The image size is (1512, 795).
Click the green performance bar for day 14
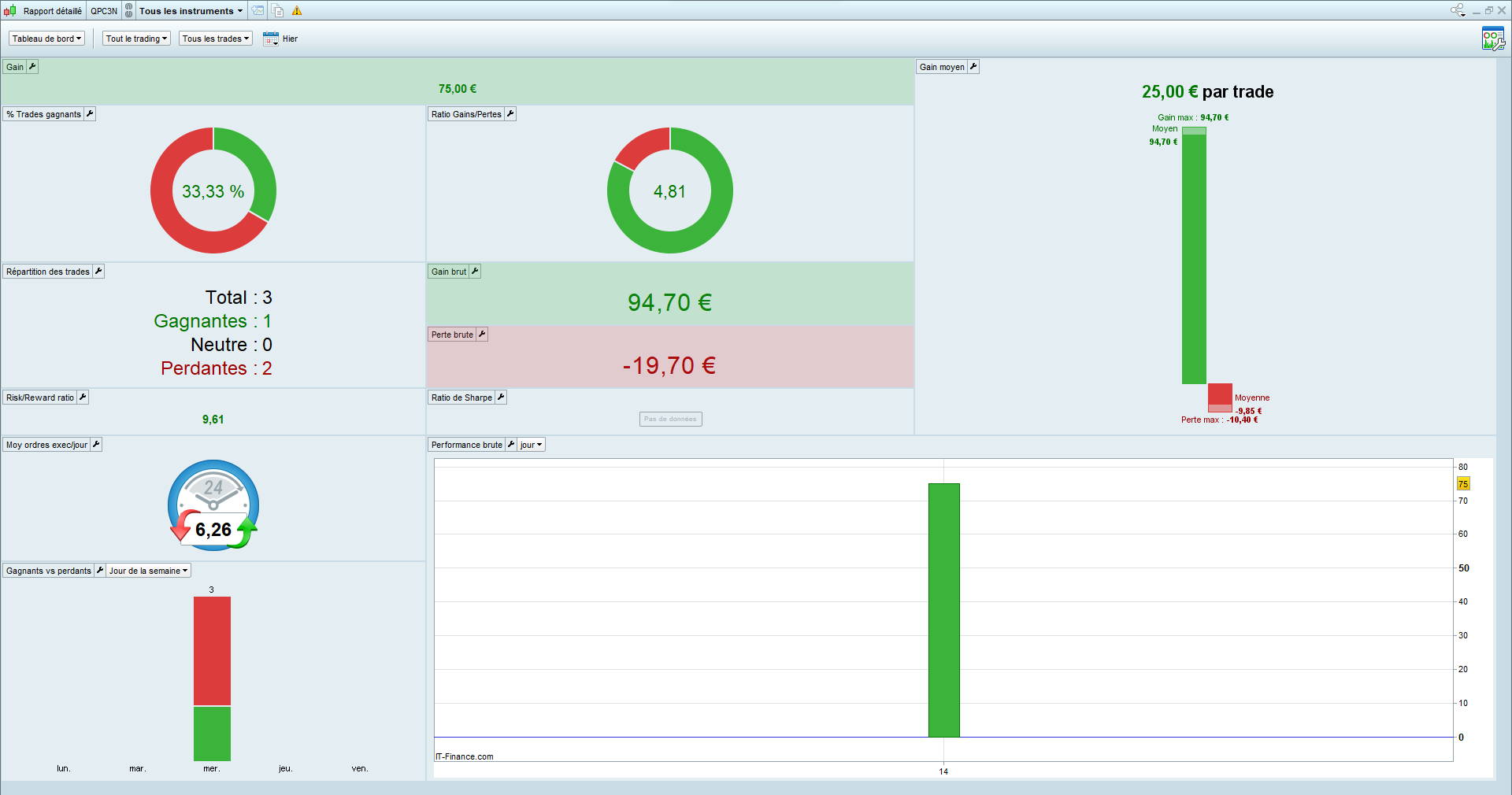(943, 610)
